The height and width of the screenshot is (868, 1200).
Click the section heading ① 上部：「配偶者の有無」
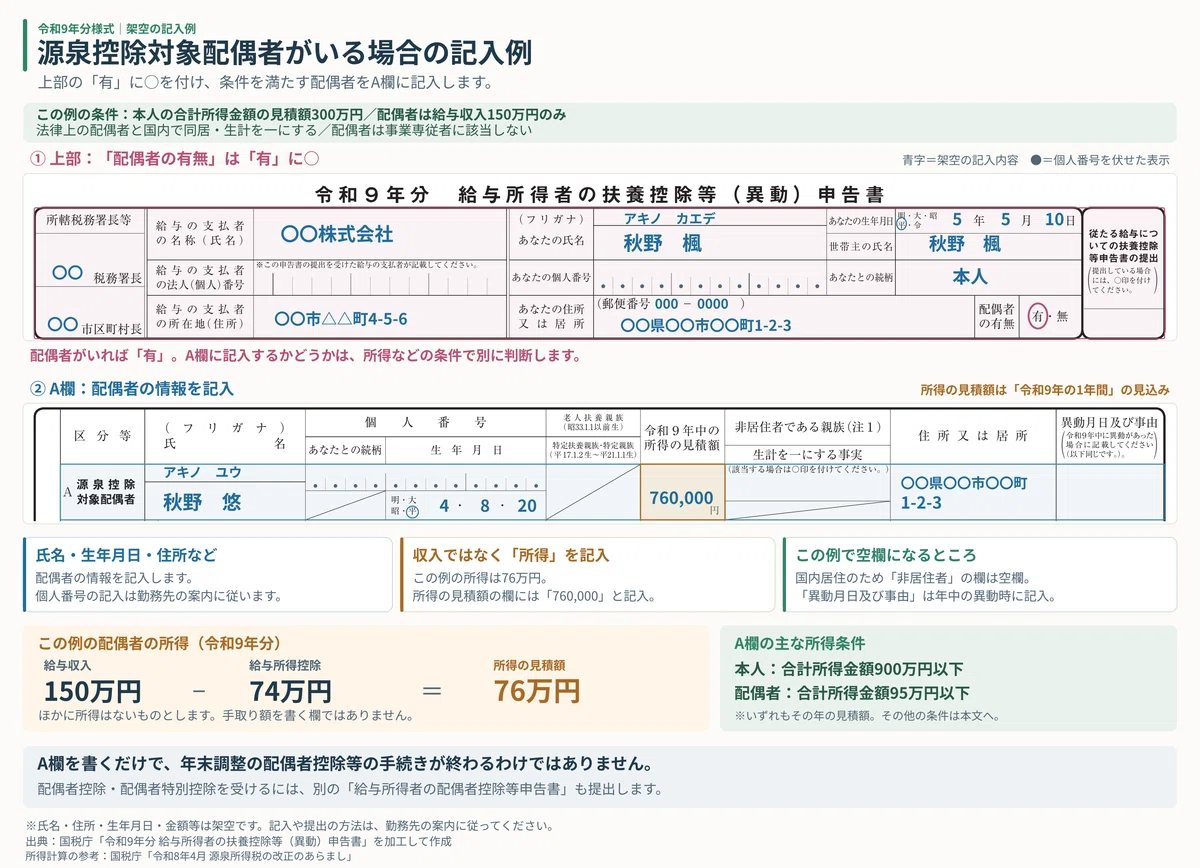pos(175,158)
